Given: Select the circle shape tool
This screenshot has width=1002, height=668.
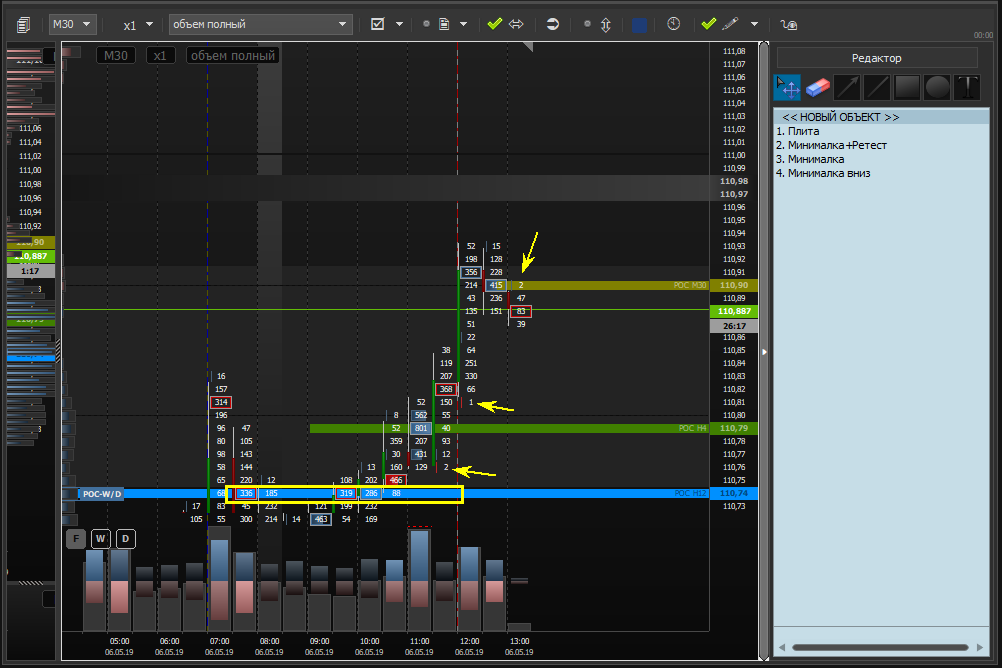Looking at the screenshot, I should [x=937, y=88].
